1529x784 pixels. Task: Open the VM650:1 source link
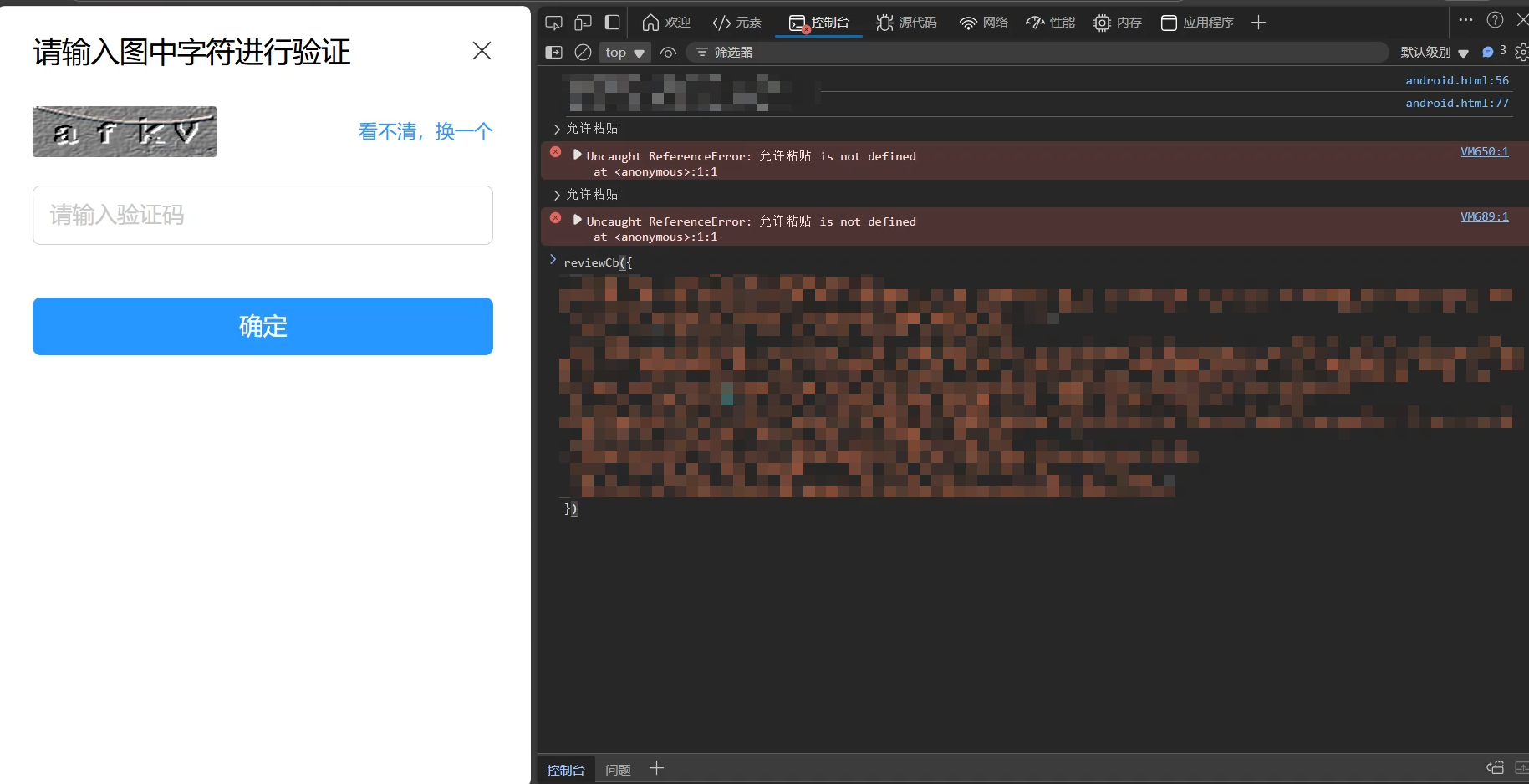[1484, 151]
